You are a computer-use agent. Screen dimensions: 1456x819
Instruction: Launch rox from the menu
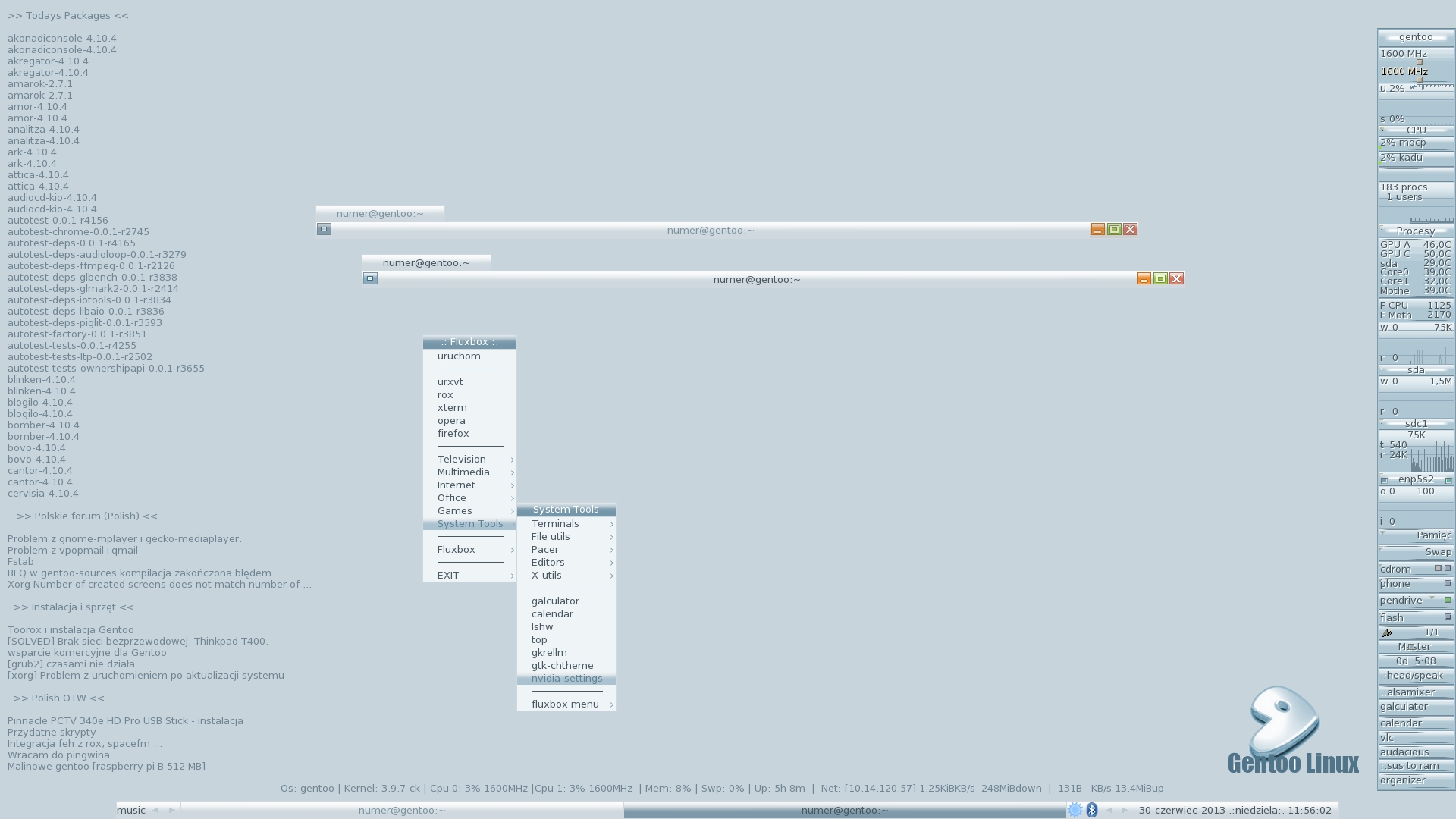(469, 394)
